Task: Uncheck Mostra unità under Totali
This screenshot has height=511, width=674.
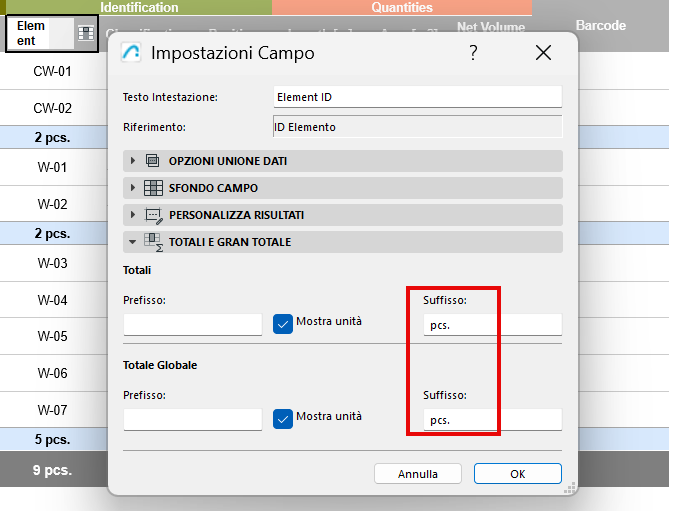Action: click(x=283, y=323)
